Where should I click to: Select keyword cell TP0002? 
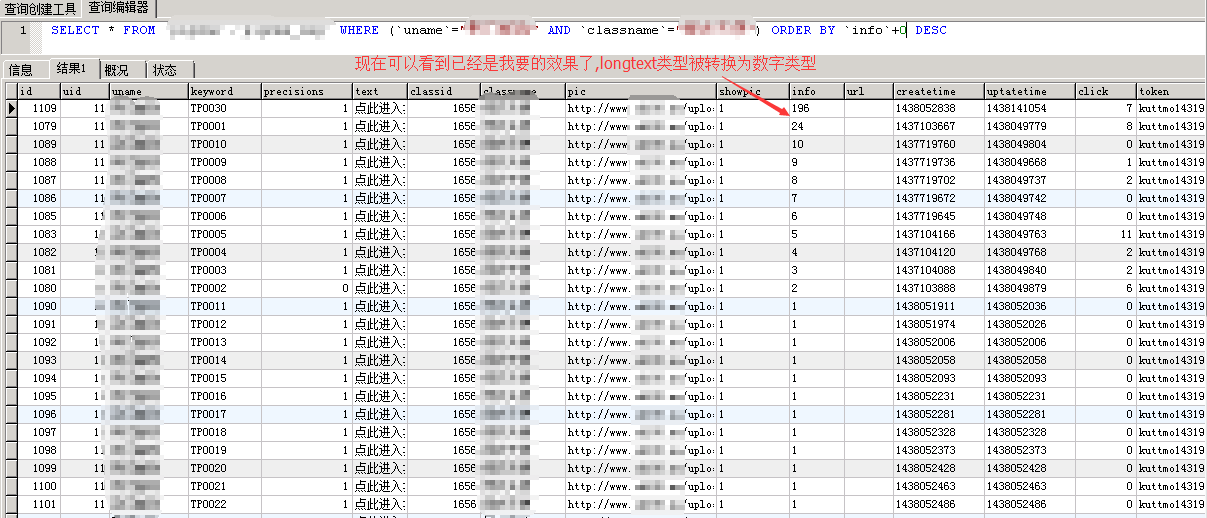(x=224, y=288)
